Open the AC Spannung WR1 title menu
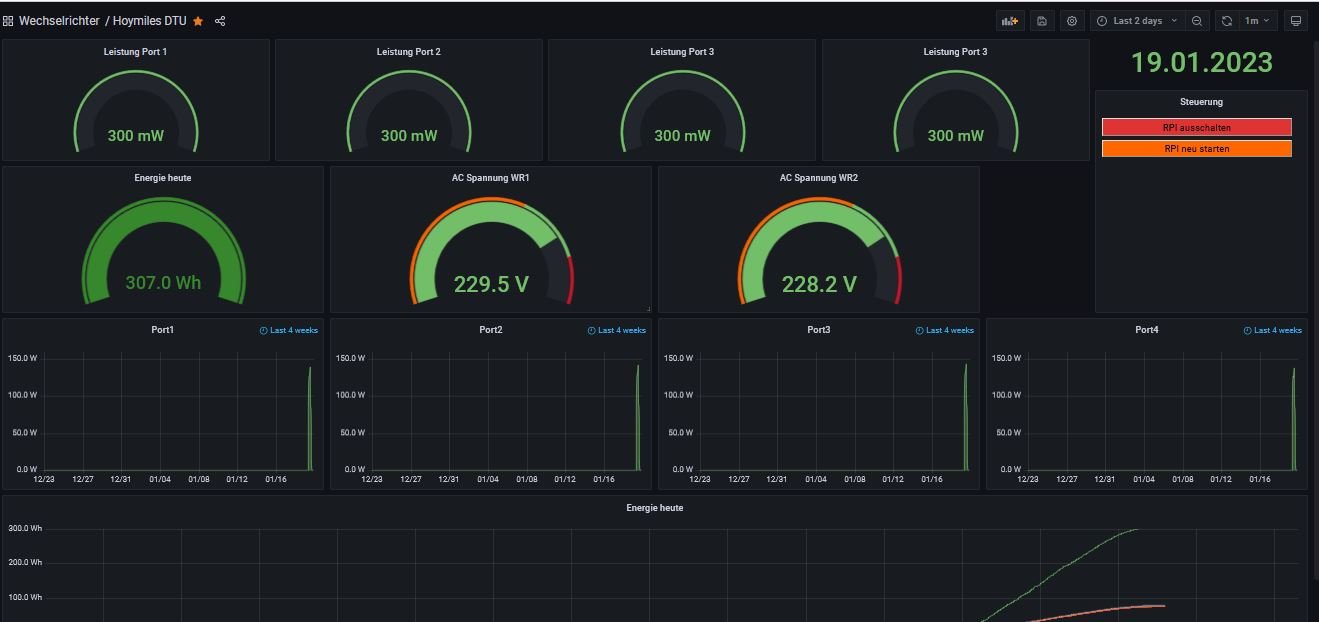 point(490,178)
